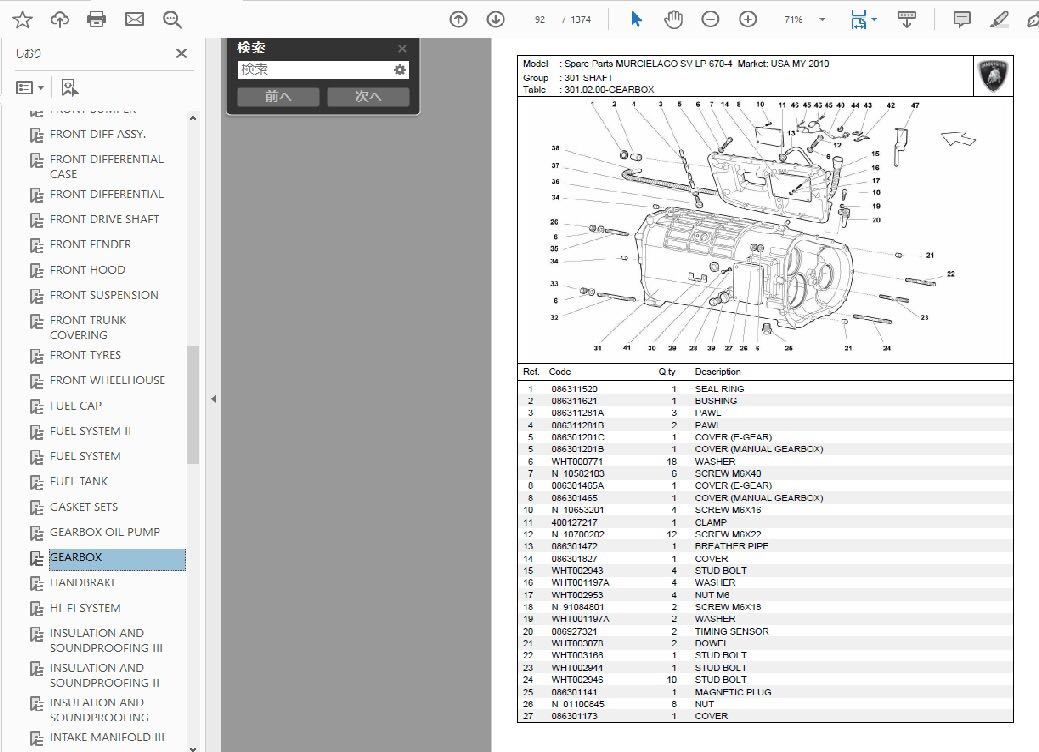Image resolution: width=1039 pixels, height=752 pixels.
Task: Click the bookmarks scrollbar thumb
Action: (193, 404)
